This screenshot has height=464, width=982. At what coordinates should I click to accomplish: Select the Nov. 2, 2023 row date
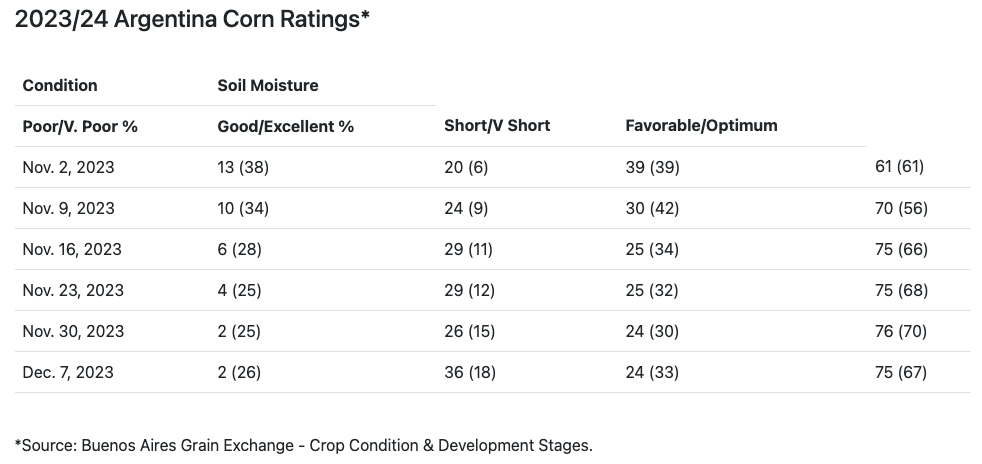[x=68, y=167]
